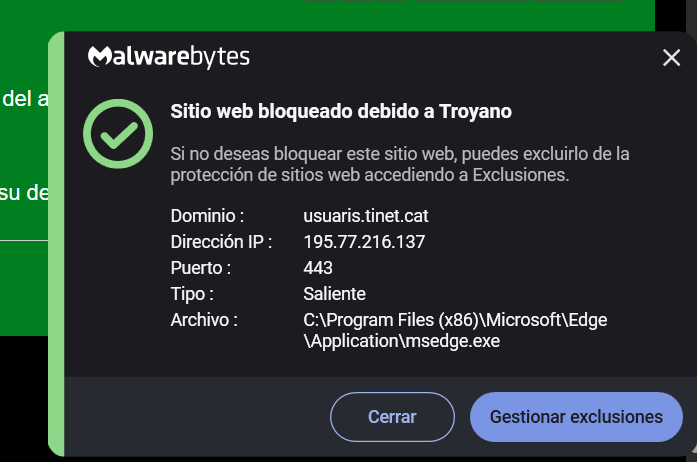Click the Malwarebytes logo in the header
The width and height of the screenshot is (697, 462).
click(169, 57)
